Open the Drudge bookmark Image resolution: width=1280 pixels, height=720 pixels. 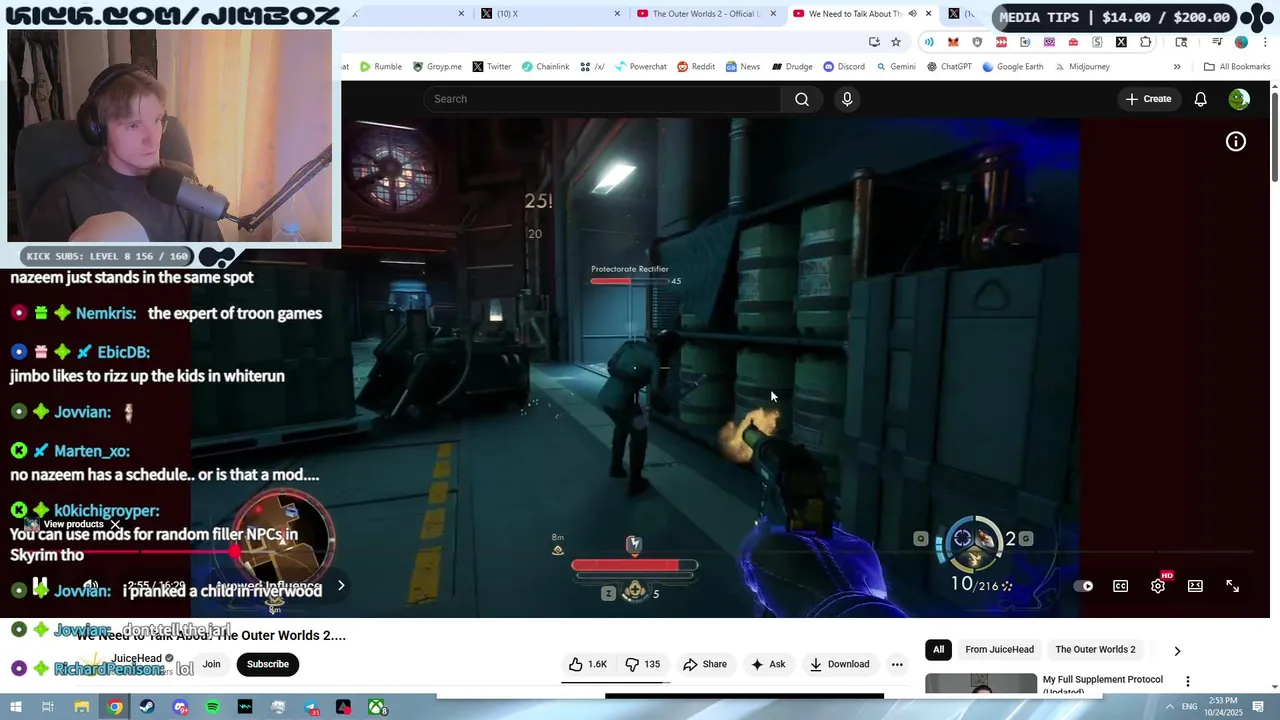791,67
